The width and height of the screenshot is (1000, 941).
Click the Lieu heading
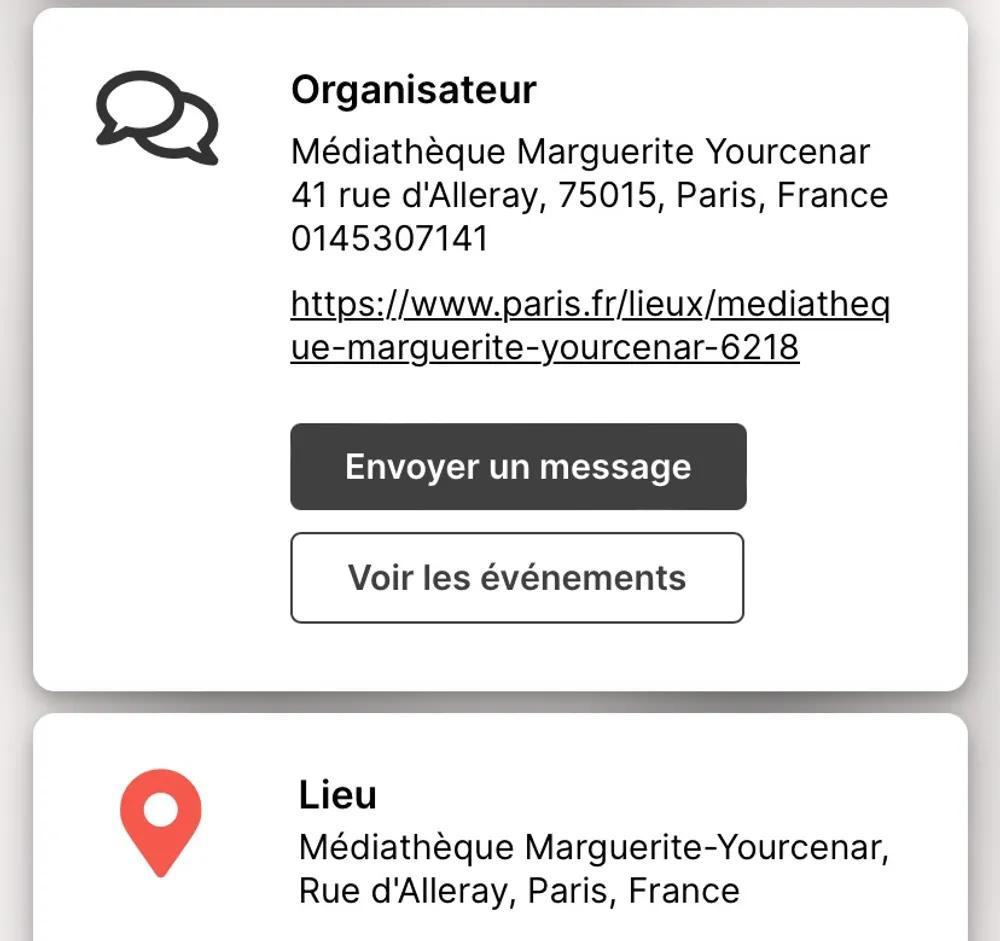pos(338,795)
